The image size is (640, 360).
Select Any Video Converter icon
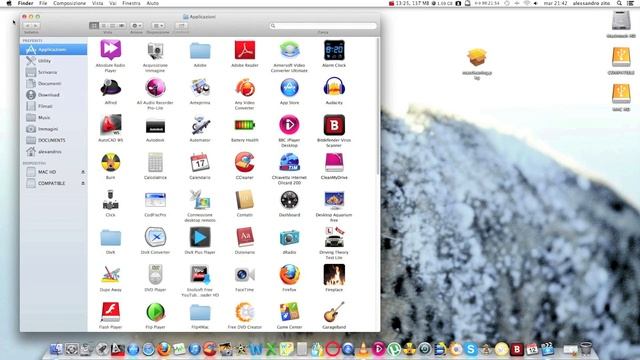click(244, 88)
